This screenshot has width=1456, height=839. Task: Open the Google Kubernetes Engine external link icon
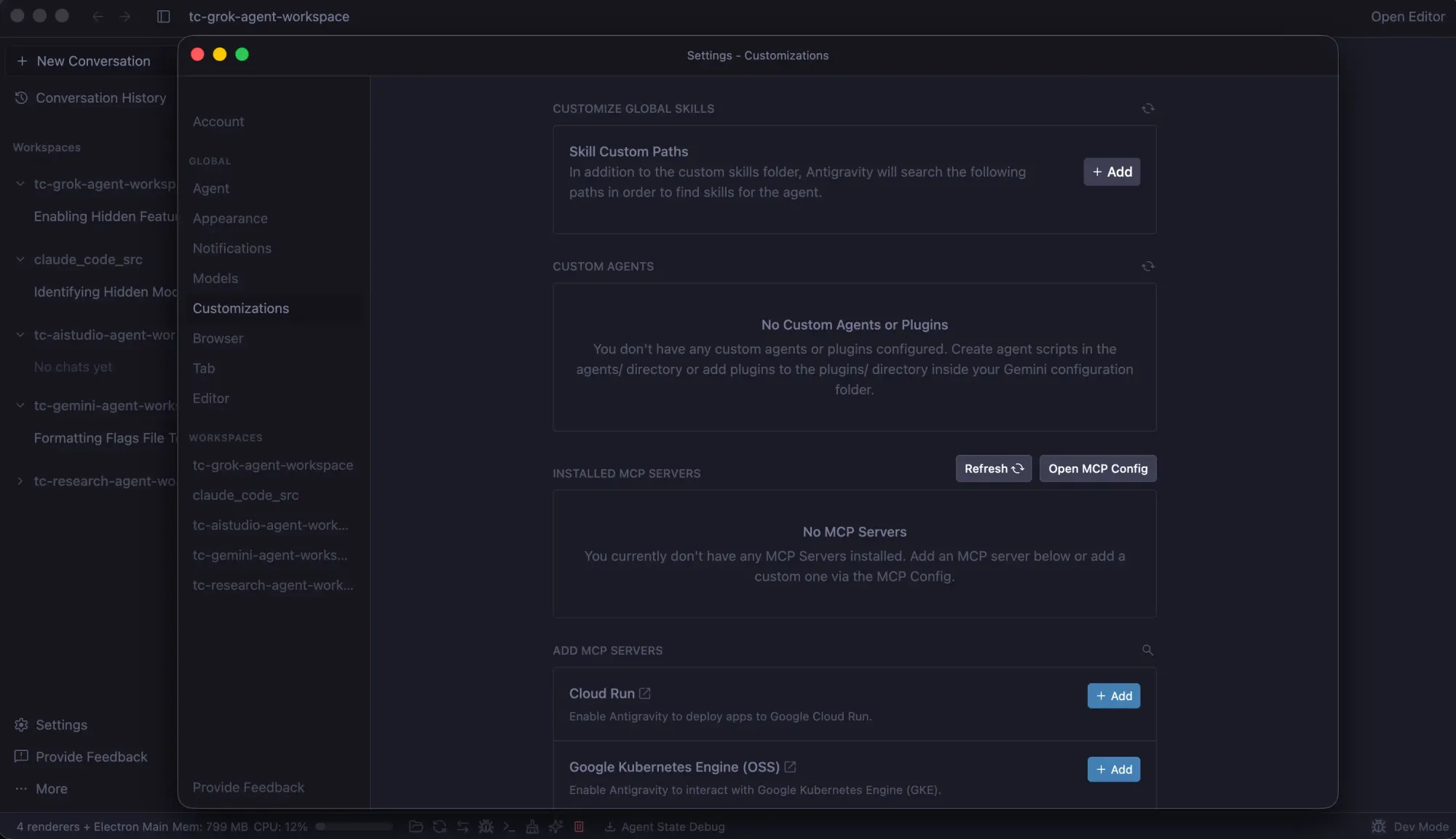(x=791, y=767)
